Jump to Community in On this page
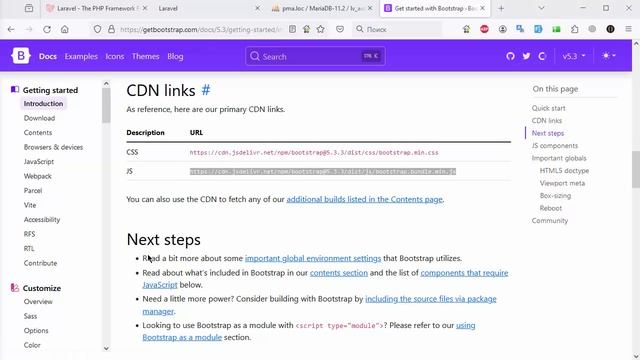640x360 pixels. coord(549,221)
